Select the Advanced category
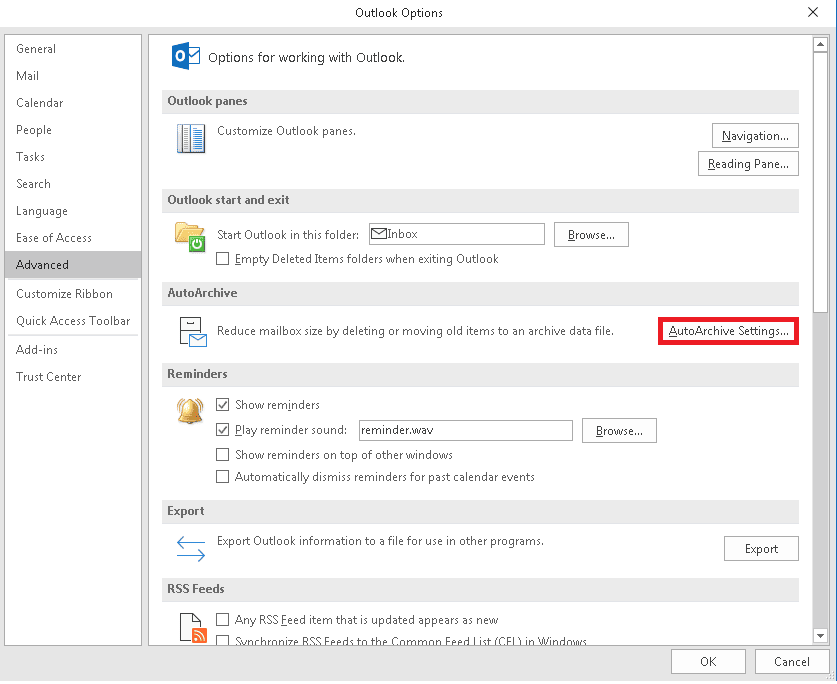This screenshot has height=684, width=837. point(73,265)
